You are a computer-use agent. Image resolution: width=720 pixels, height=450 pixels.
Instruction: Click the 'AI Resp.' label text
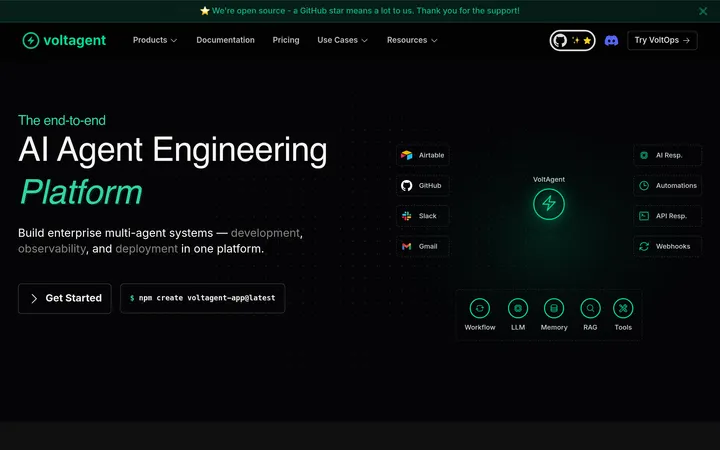[669, 155]
